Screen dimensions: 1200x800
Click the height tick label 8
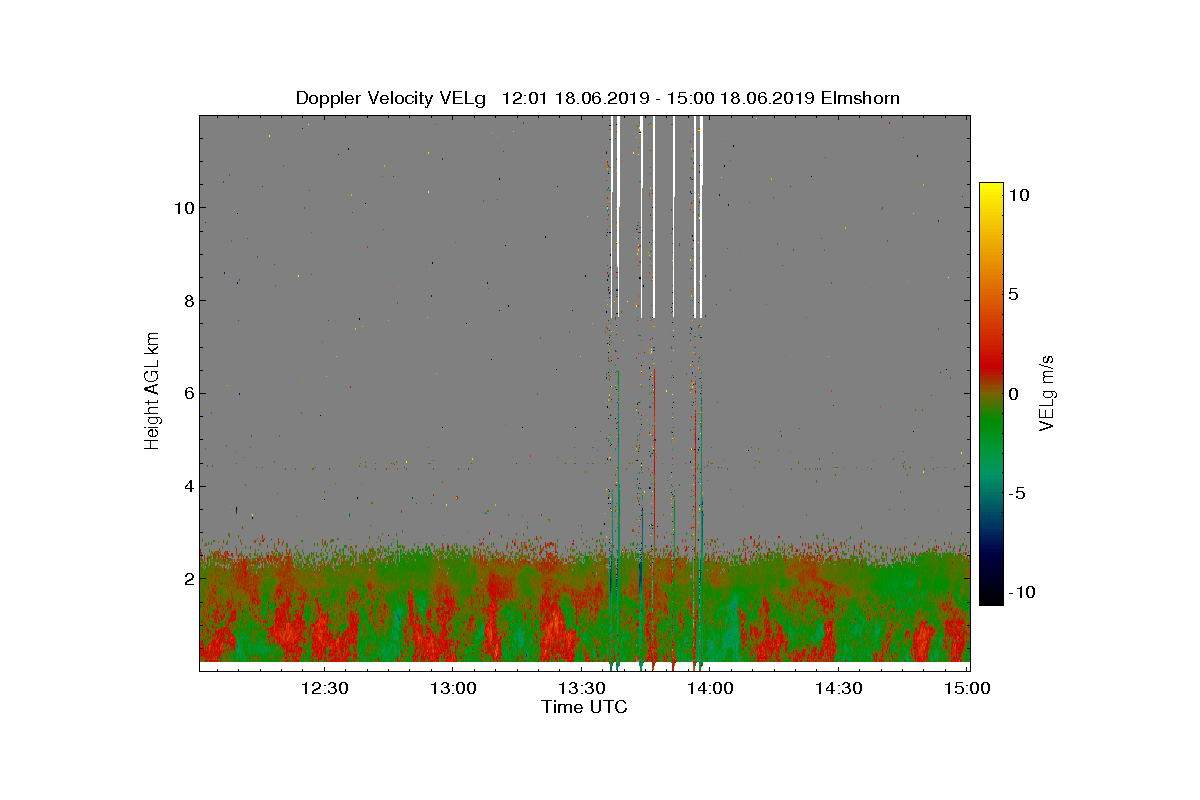click(x=189, y=300)
